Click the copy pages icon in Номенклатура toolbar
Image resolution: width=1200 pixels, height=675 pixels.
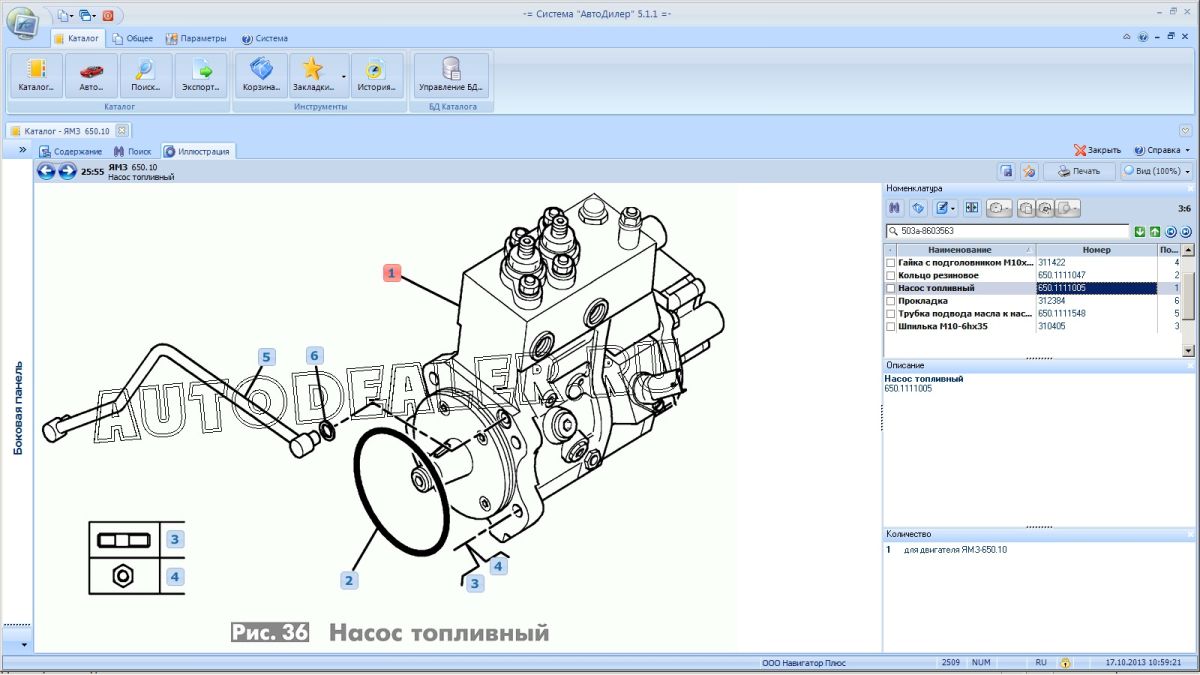click(1027, 208)
